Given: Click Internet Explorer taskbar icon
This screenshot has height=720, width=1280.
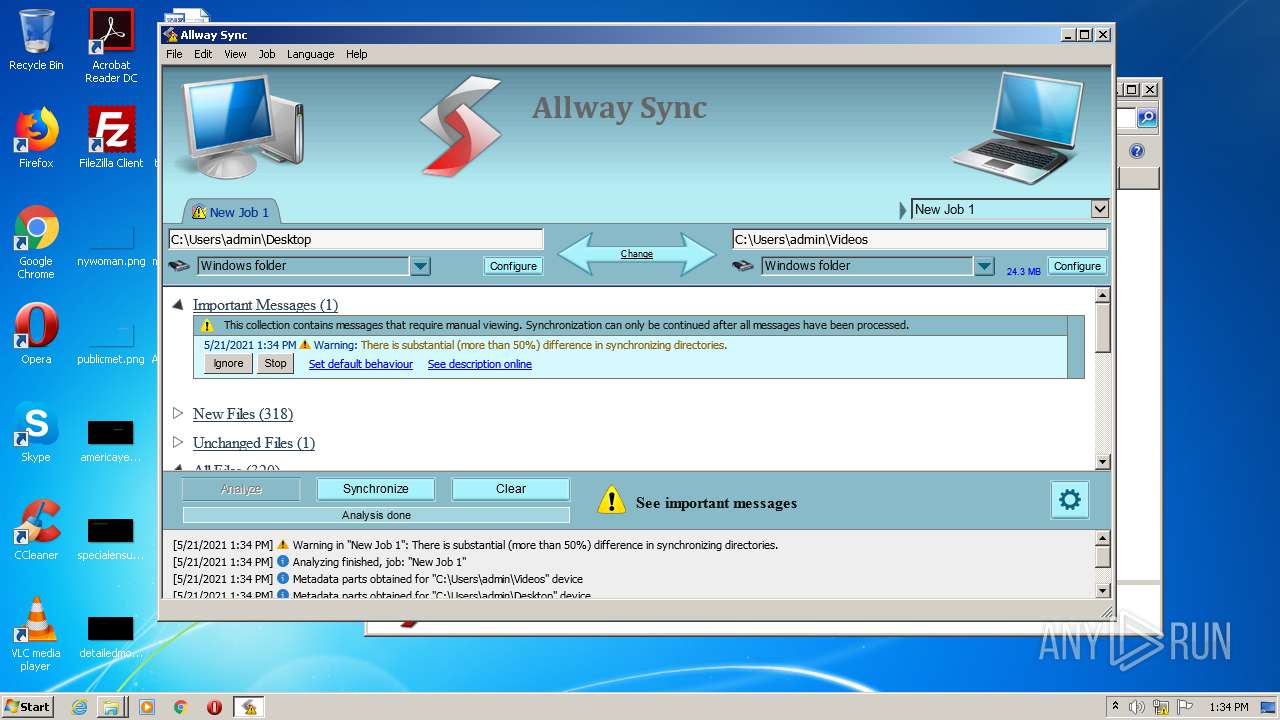Looking at the screenshot, I should pos(79,707).
